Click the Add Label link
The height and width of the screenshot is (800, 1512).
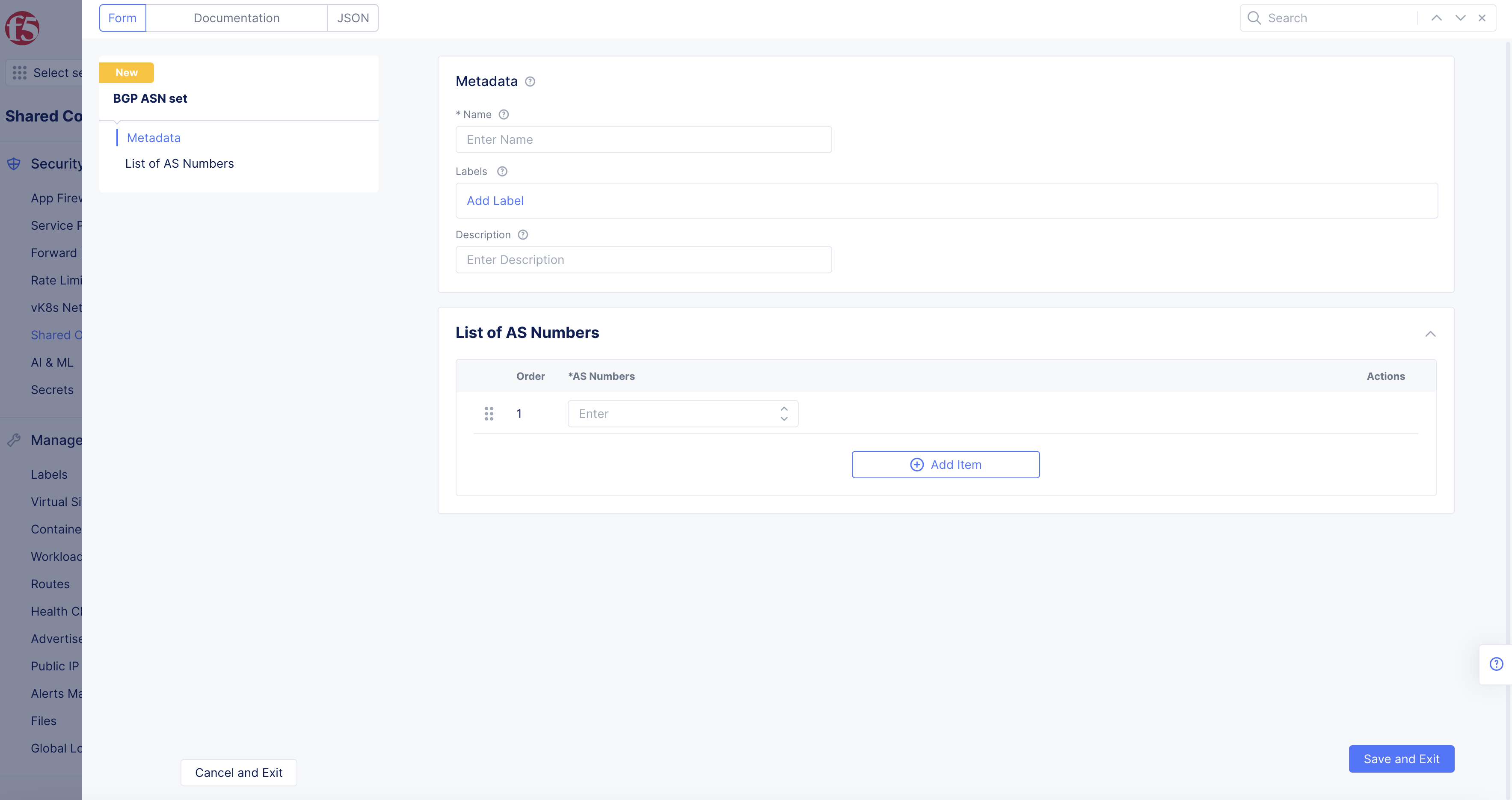click(x=495, y=201)
